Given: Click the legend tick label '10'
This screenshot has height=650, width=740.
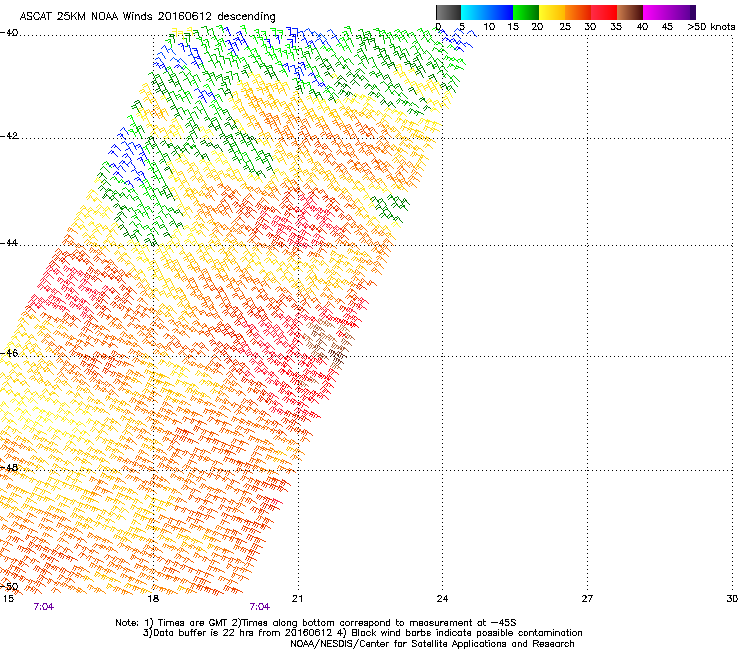Looking at the screenshot, I should coord(489,27).
